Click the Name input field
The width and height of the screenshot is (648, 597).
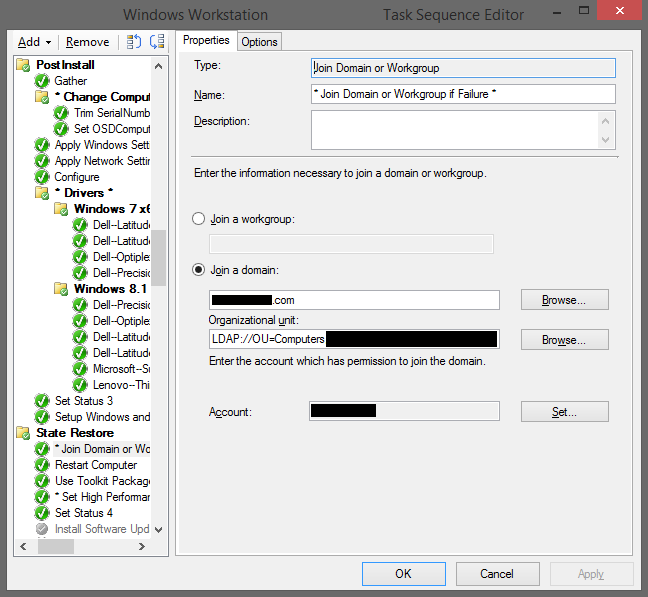tap(463, 94)
